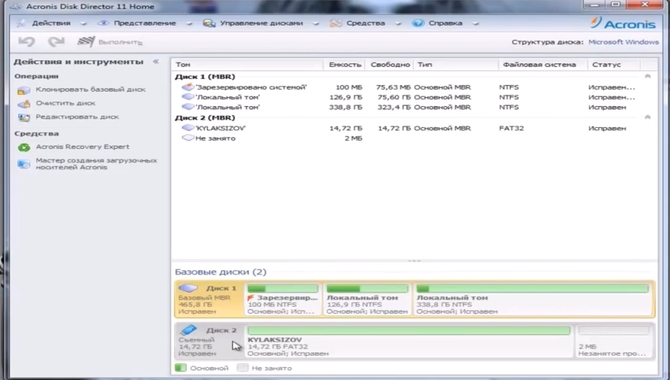Open the Управление дисками menu
This screenshot has height=380, width=670.
click(x=262, y=23)
